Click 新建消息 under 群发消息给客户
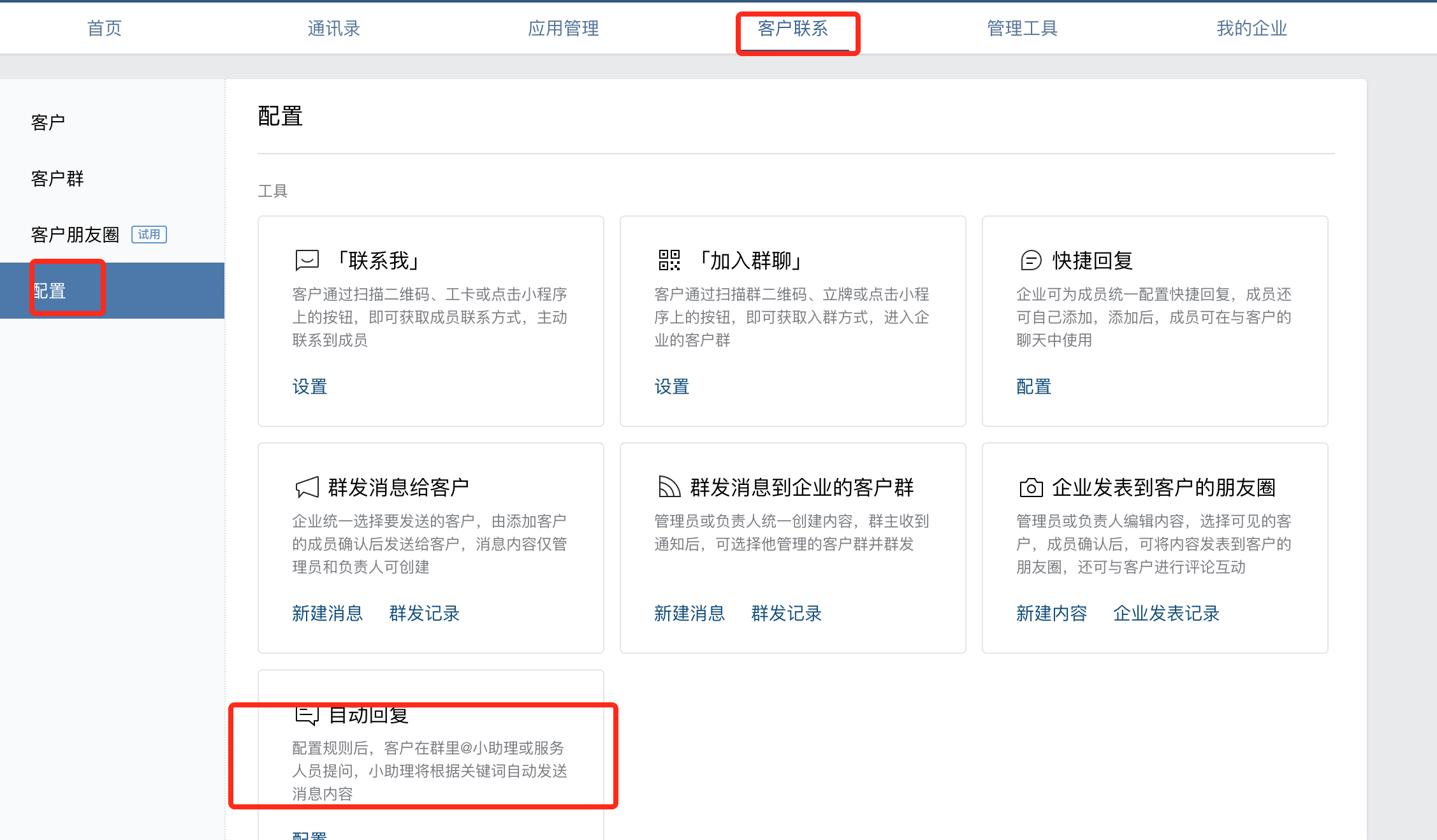1437x840 pixels. pyautogui.click(x=328, y=613)
